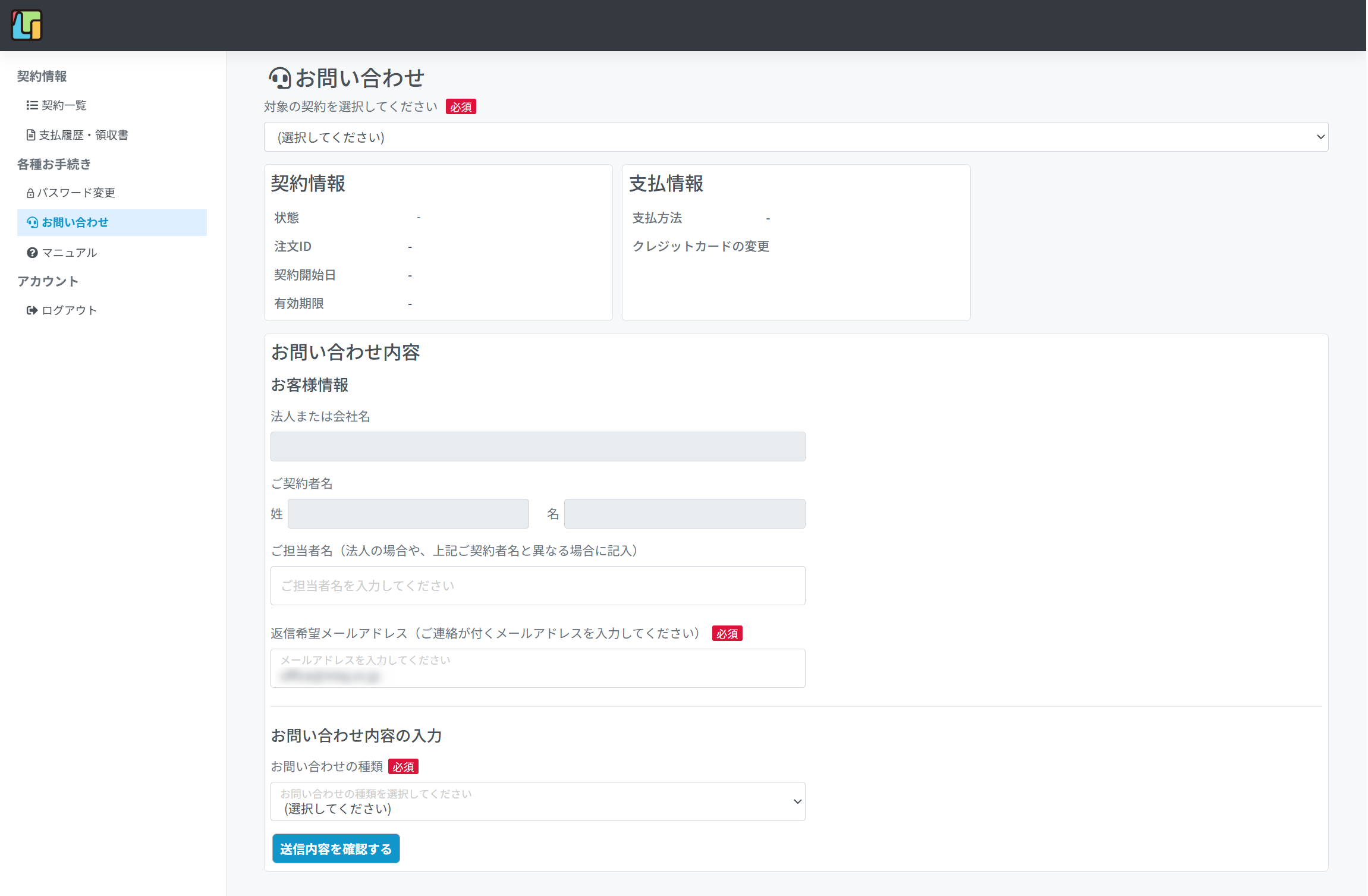This screenshot has width=1368, height=896.
Task: Open the 対象の契約 selection dropdown
Action: click(795, 137)
